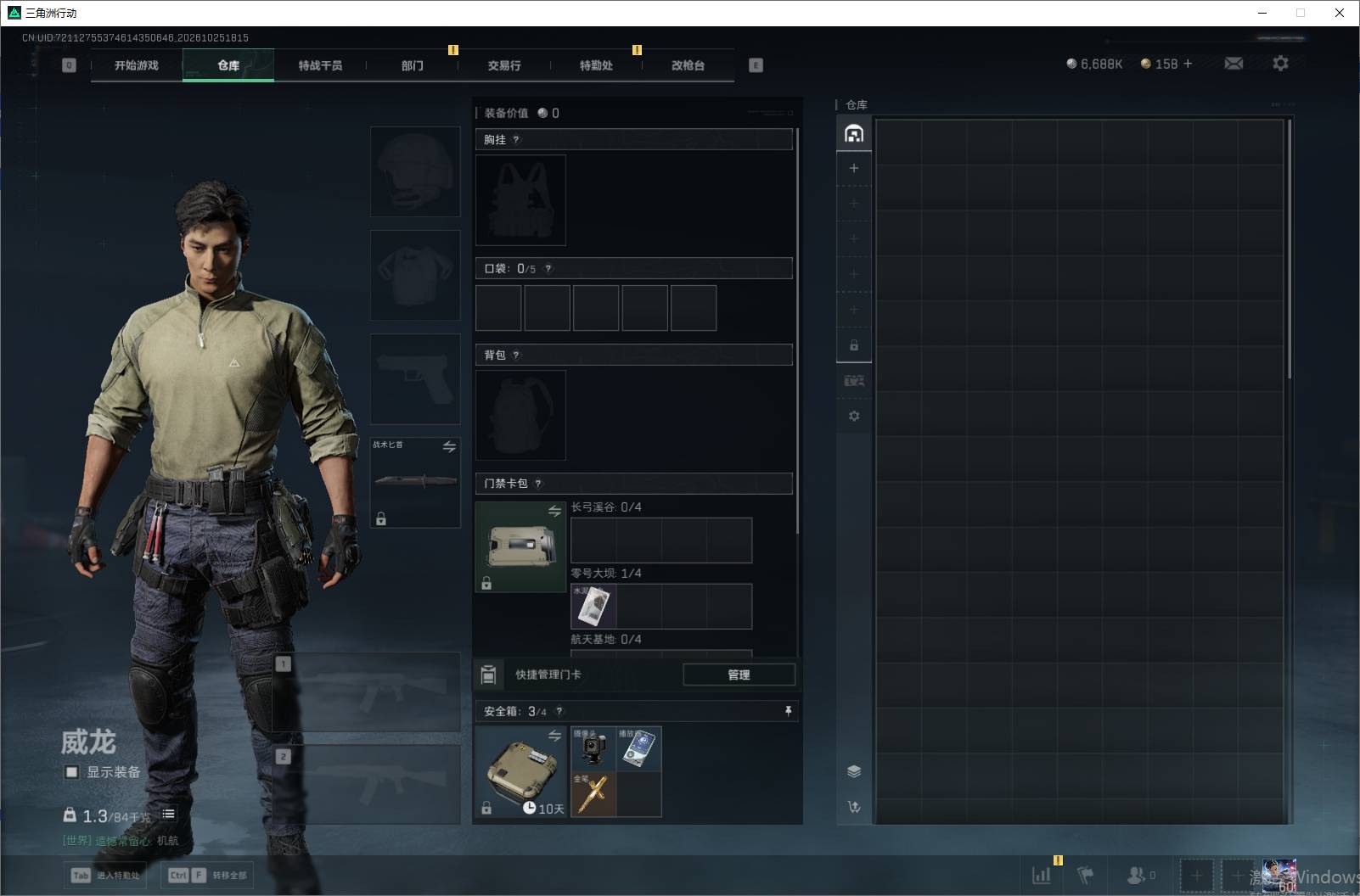
Task: Click the empty helmet equipment slot
Action: point(415,172)
